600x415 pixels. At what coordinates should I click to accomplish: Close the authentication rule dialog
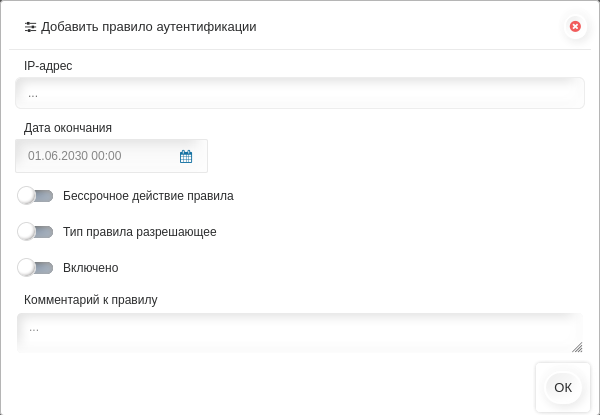coord(575,26)
